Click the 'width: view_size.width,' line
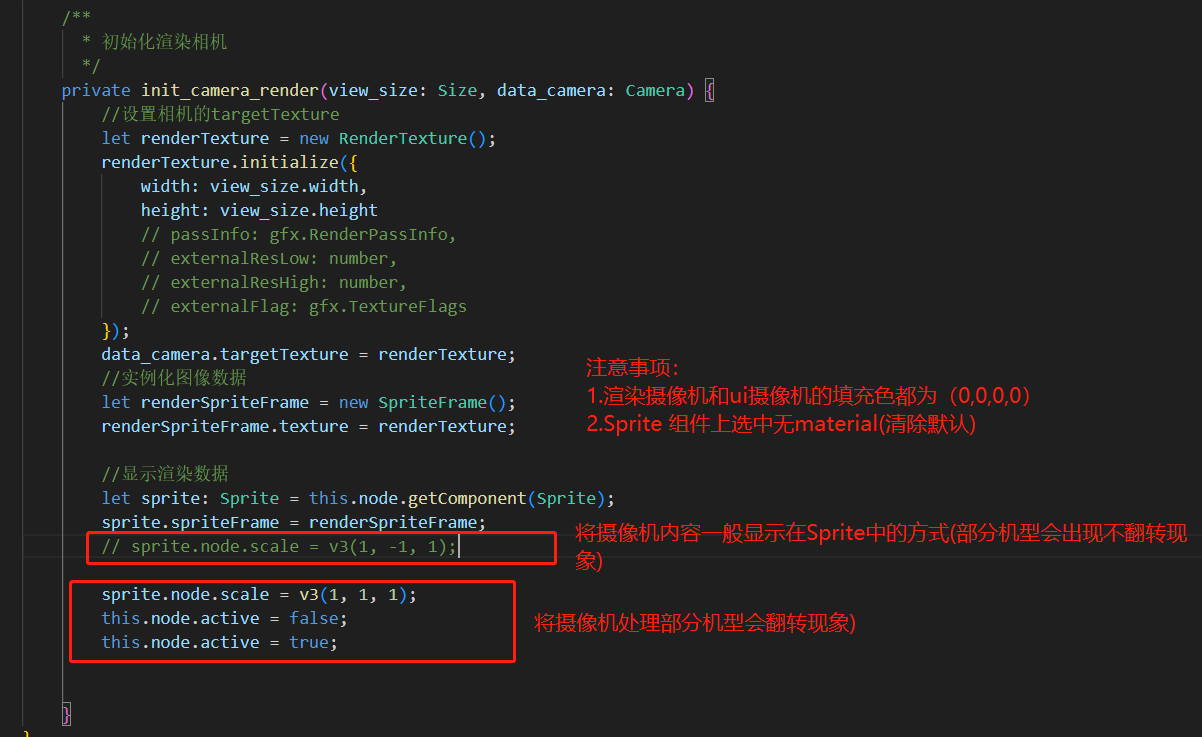This screenshot has height=737, width=1202. 254,186
